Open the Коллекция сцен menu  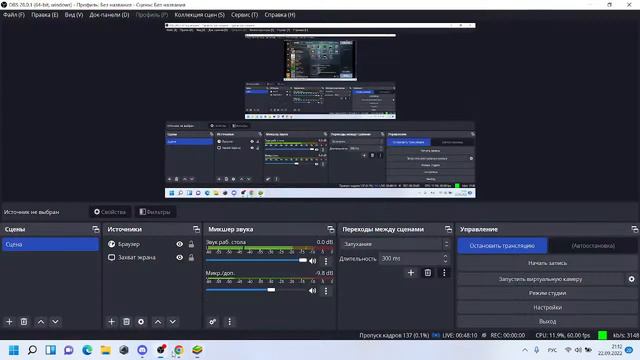pos(200,15)
